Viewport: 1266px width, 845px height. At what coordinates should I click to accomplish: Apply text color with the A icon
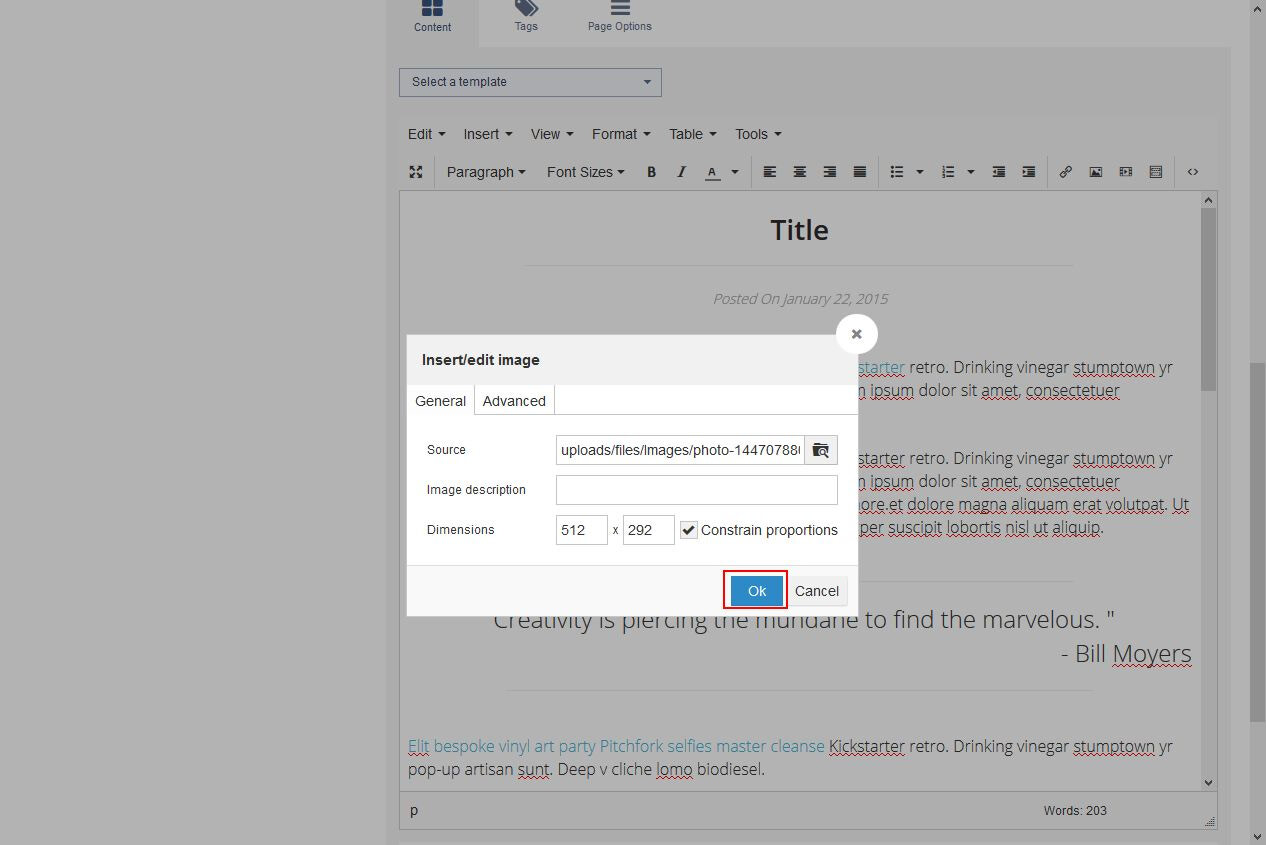[x=712, y=172]
